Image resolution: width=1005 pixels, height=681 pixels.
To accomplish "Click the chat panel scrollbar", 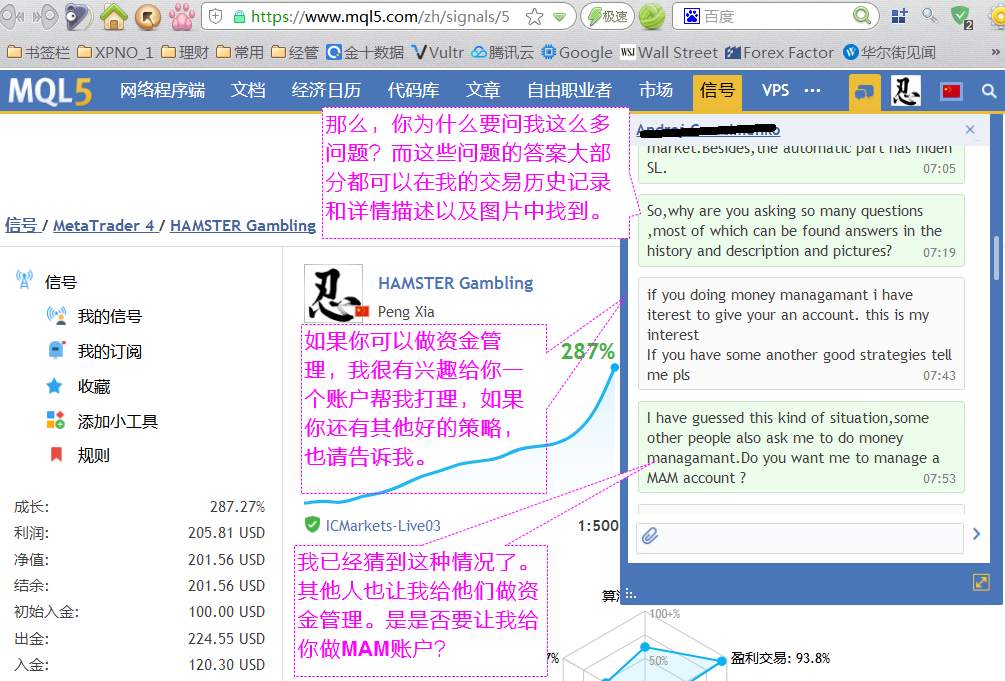I will pos(996,258).
